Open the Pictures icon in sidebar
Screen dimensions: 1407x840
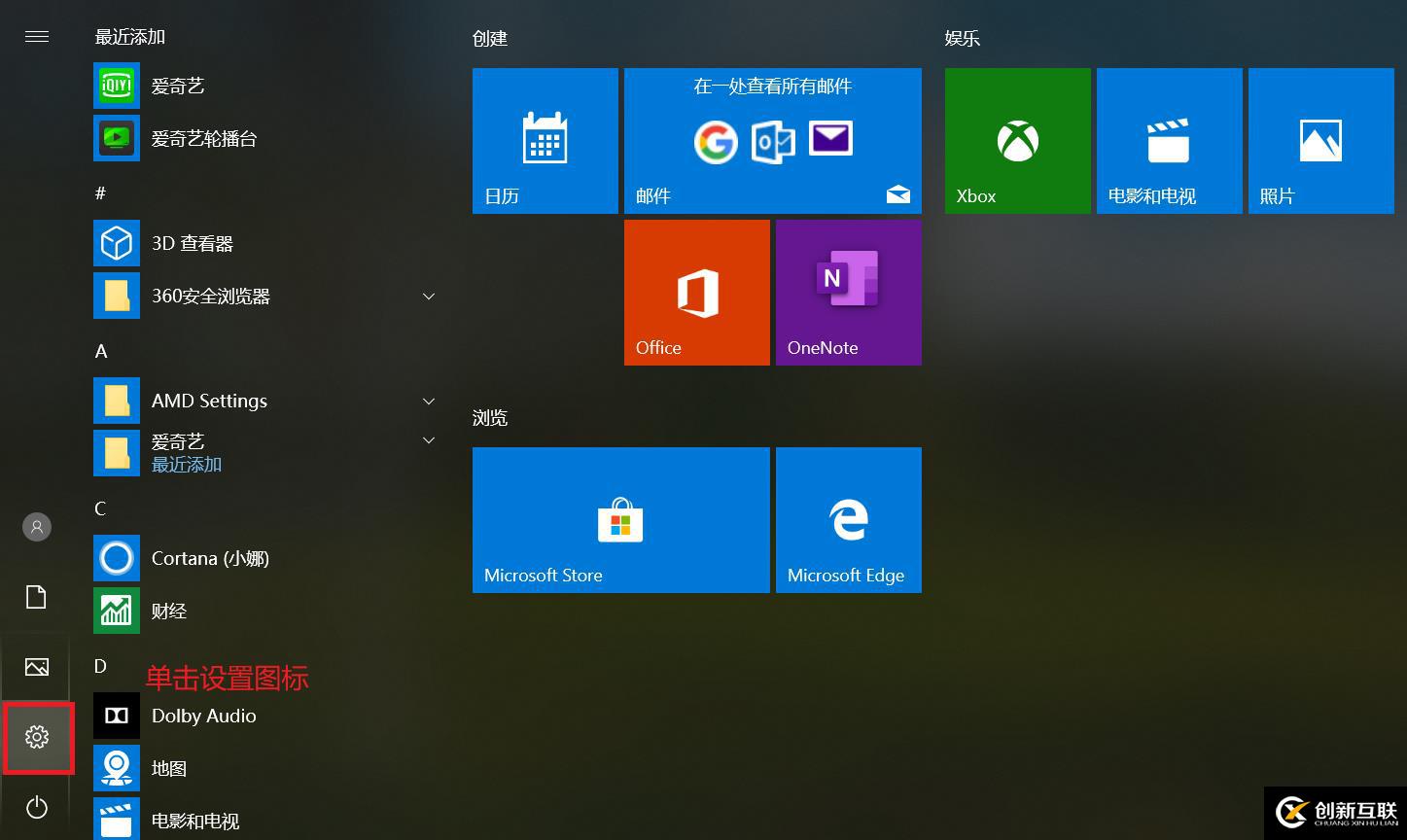(x=37, y=667)
